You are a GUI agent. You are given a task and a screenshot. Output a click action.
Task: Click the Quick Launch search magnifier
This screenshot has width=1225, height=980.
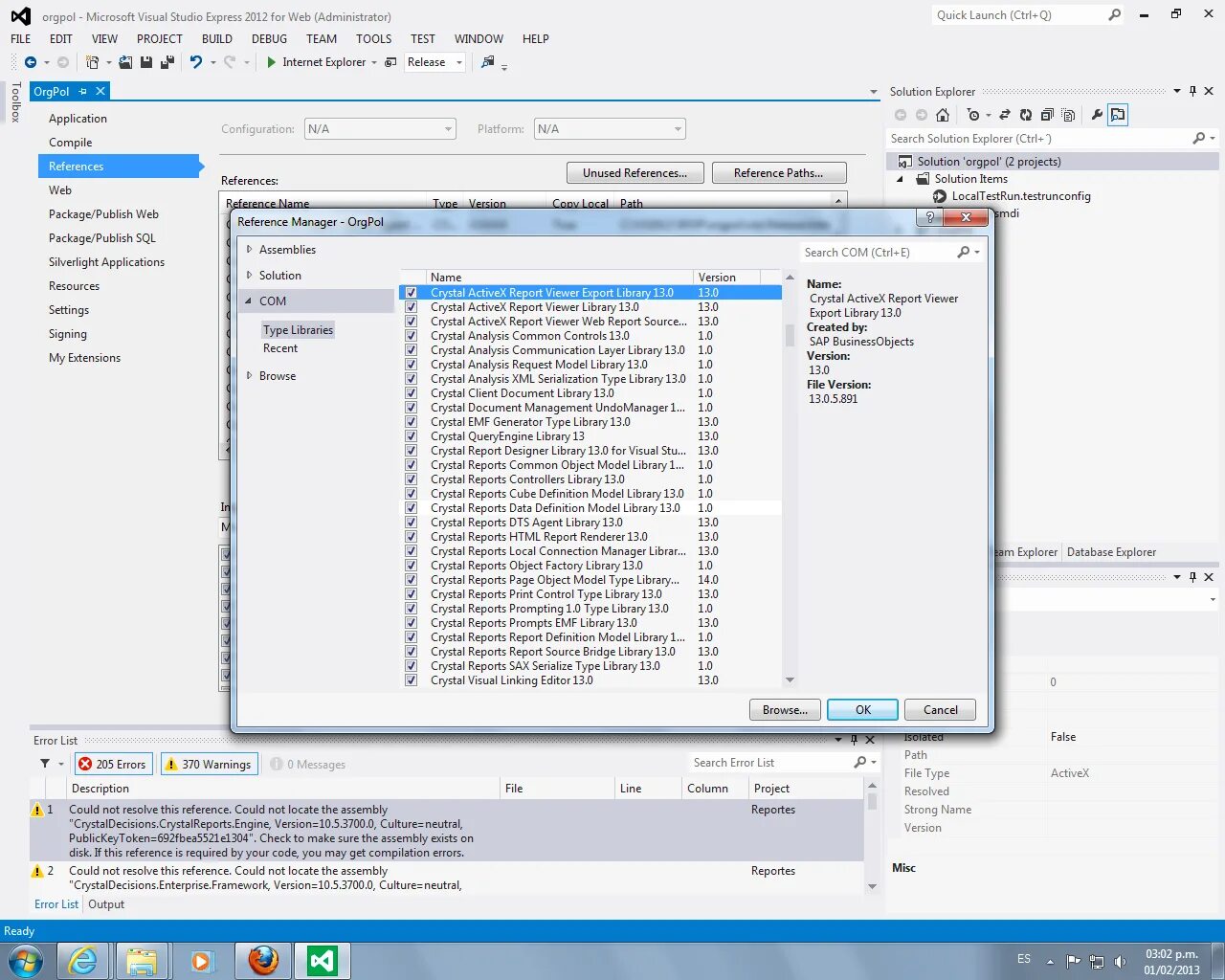pos(1115,15)
